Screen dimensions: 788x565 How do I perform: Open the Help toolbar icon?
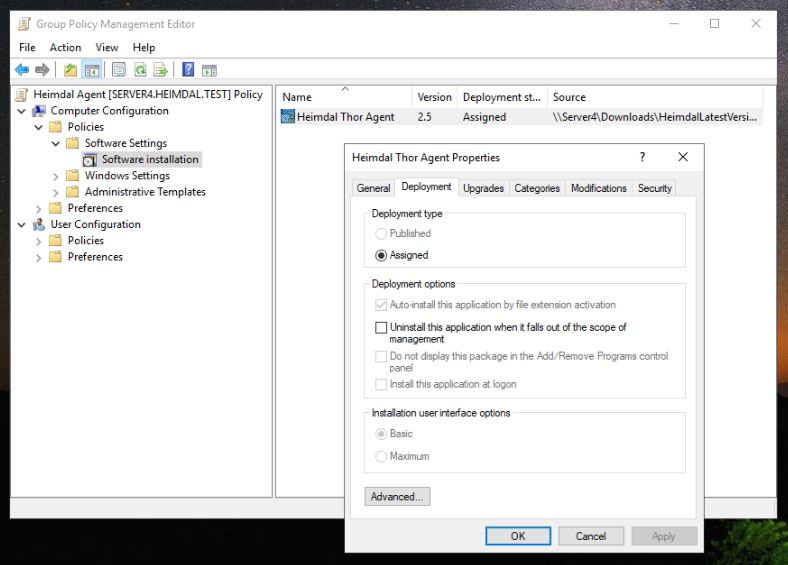click(x=188, y=69)
